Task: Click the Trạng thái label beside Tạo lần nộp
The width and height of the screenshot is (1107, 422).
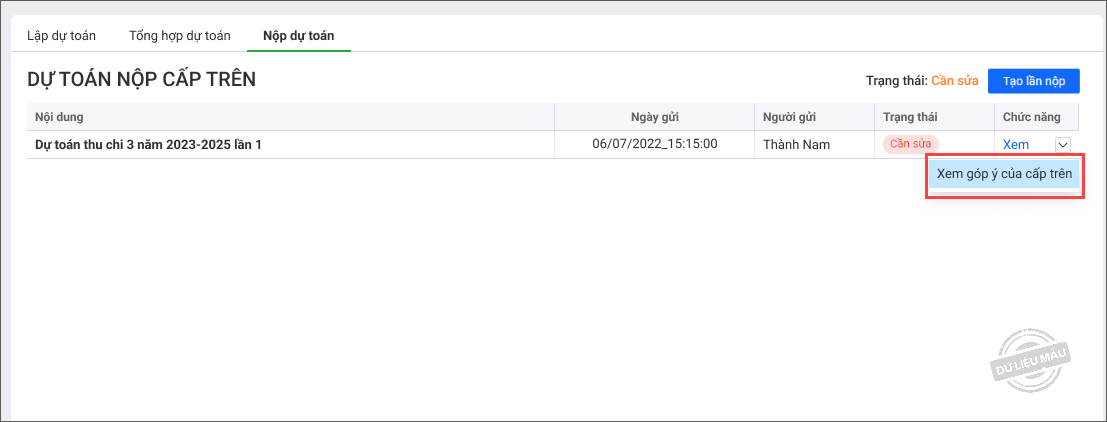Action: click(x=896, y=81)
